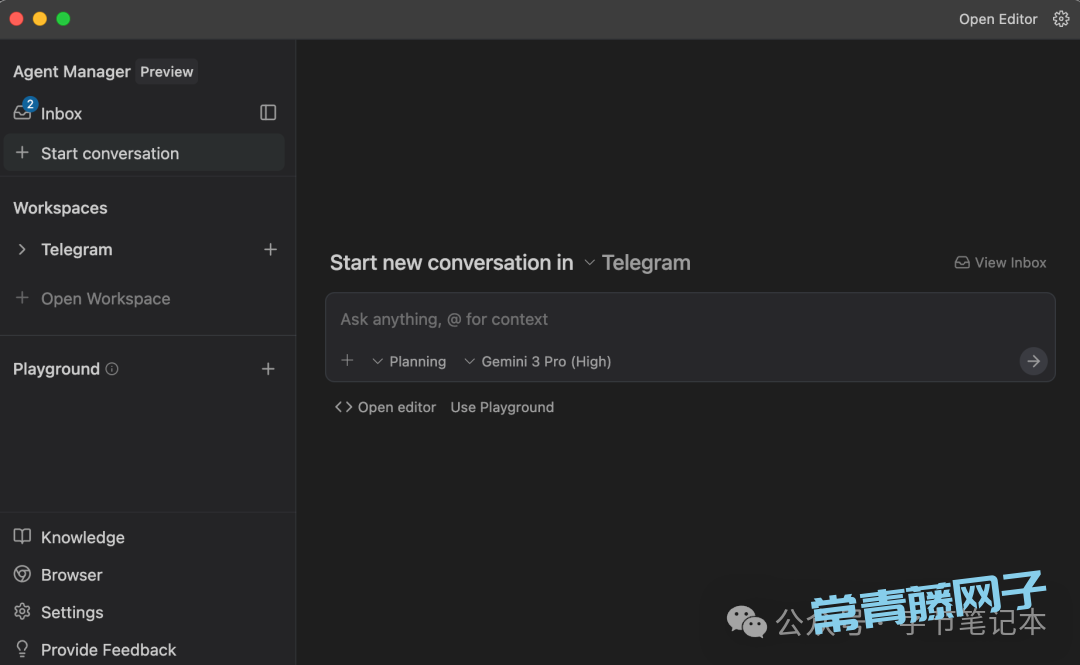The image size is (1080, 665).
Task: Click the info icon beside Playground
Action: pyautogui.click(x=112, y=369)
